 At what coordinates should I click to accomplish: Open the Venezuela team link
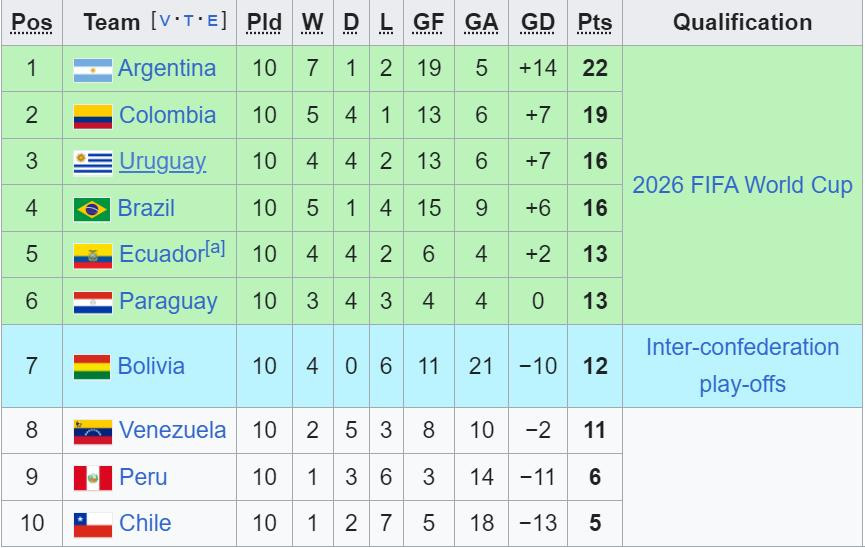click(172, 430)
